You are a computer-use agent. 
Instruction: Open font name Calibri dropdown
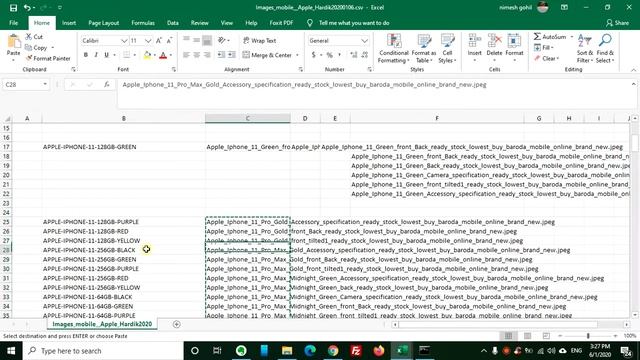(124, 40)
